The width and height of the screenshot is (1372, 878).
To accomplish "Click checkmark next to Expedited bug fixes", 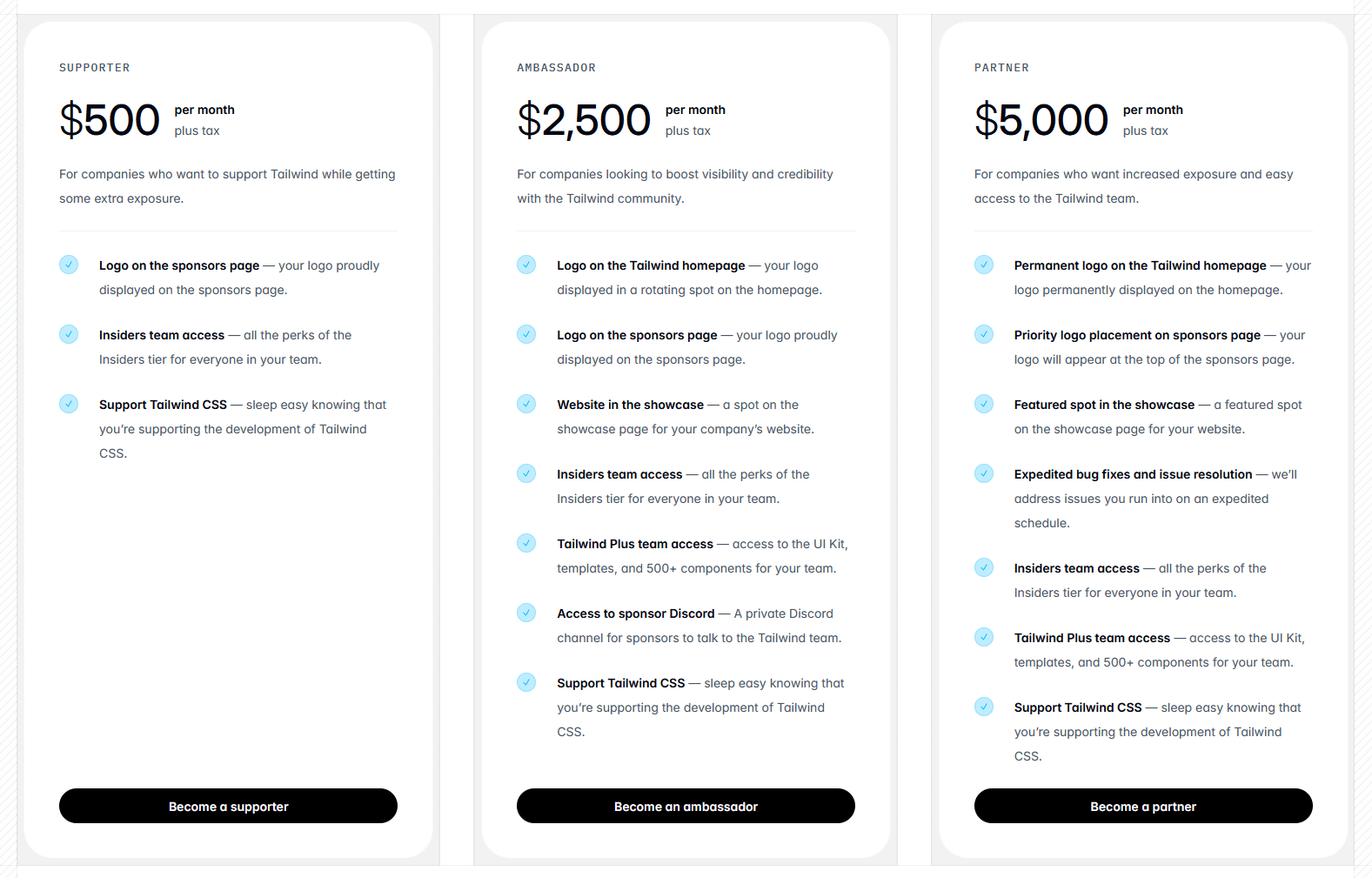I will coord(984,473).
